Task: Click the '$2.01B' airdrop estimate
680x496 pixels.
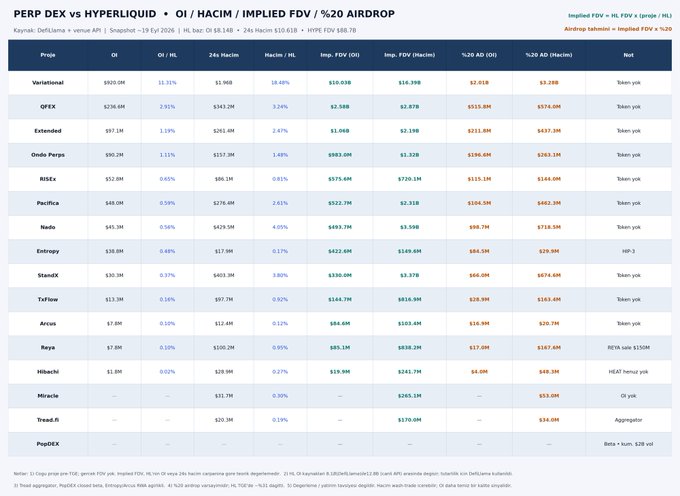Action: 479,83
